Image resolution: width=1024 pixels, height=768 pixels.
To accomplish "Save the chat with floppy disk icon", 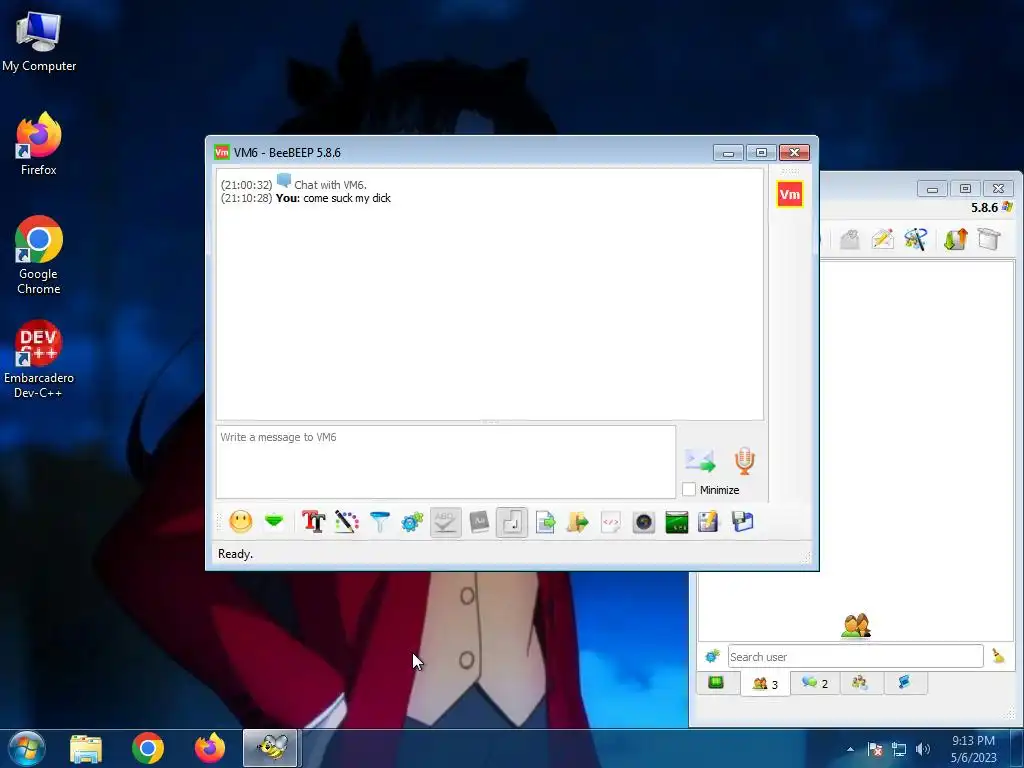I will (x=743, y=522).
